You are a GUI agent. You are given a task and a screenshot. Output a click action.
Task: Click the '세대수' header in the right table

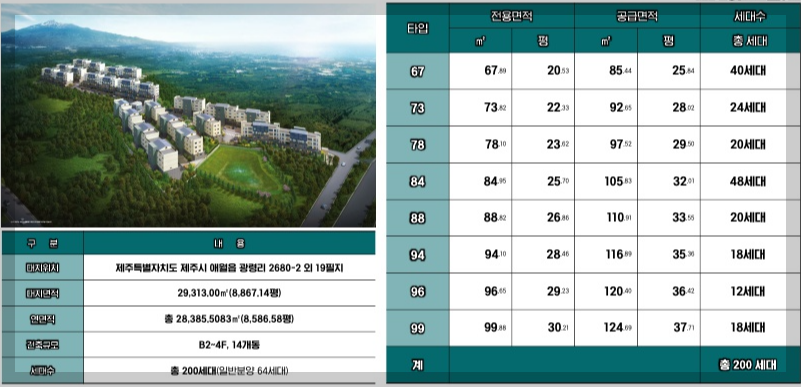750,16
